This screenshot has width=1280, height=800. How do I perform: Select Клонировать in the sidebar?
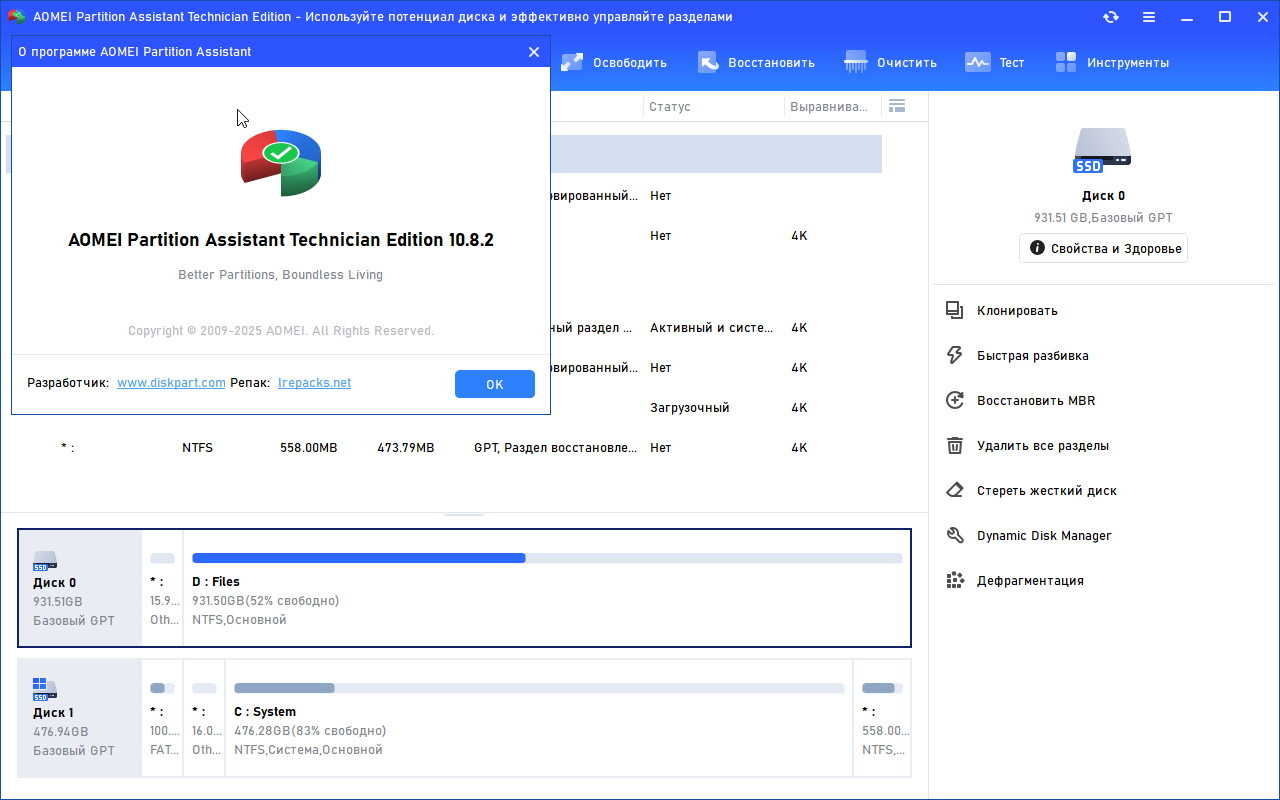coord(1017,310)
